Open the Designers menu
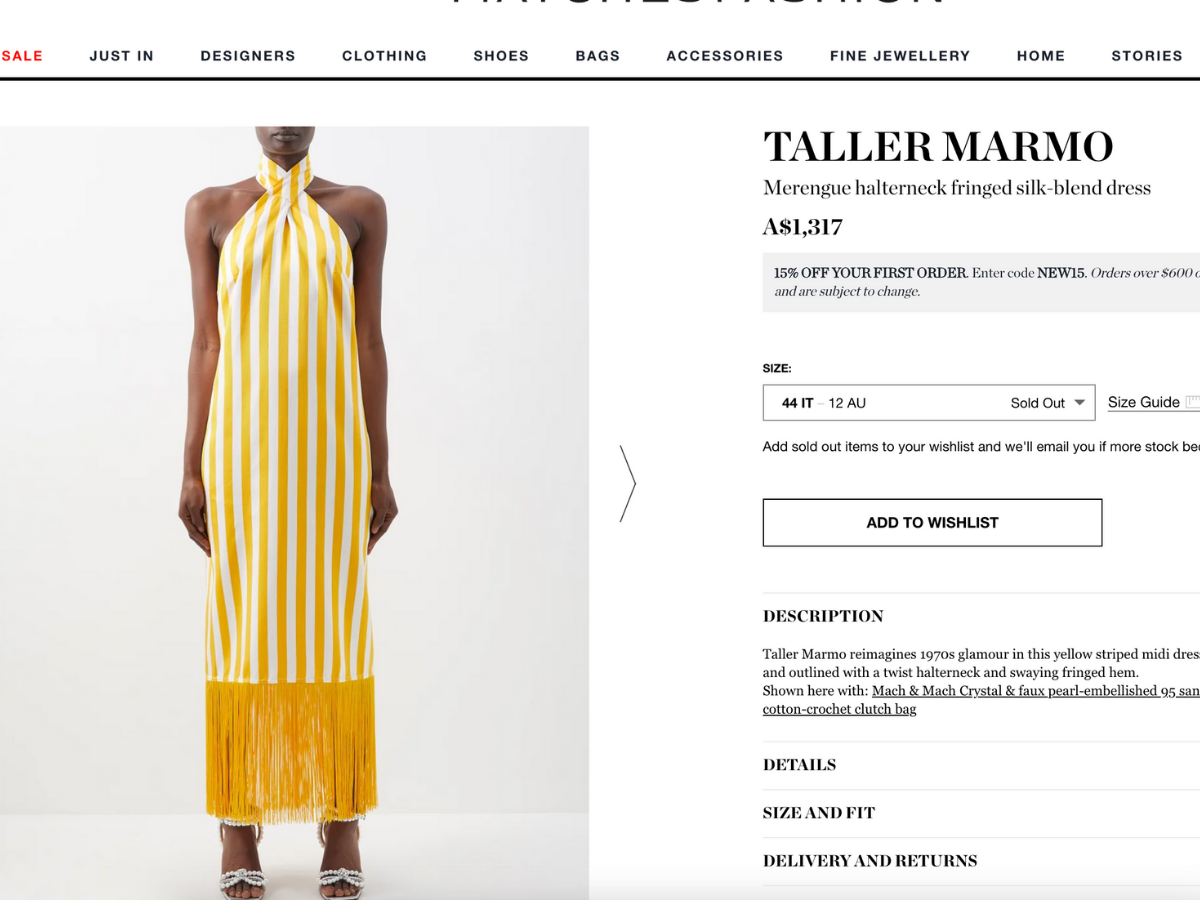This screenshot has width=1200, height=900. click(x=248, y=56)
